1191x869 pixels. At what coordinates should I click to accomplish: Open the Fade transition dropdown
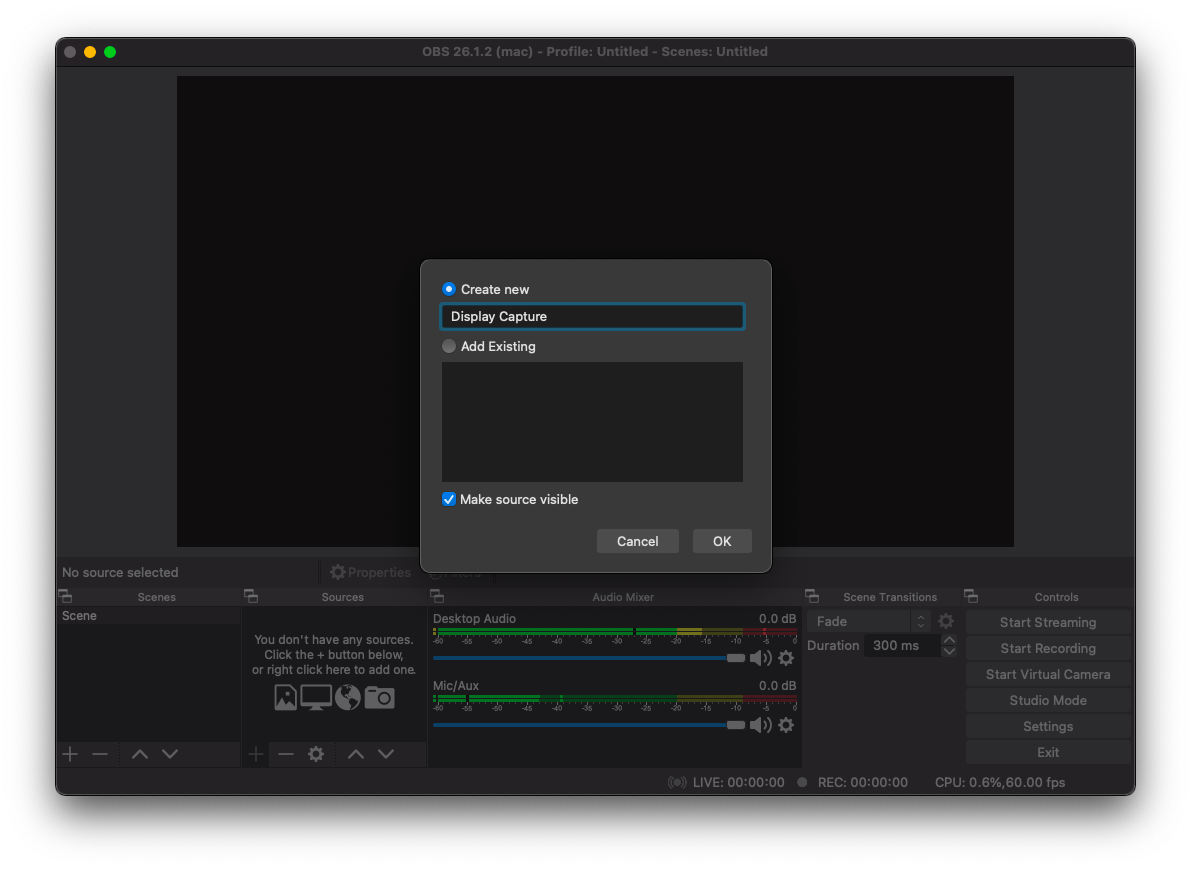click(868, 621)
